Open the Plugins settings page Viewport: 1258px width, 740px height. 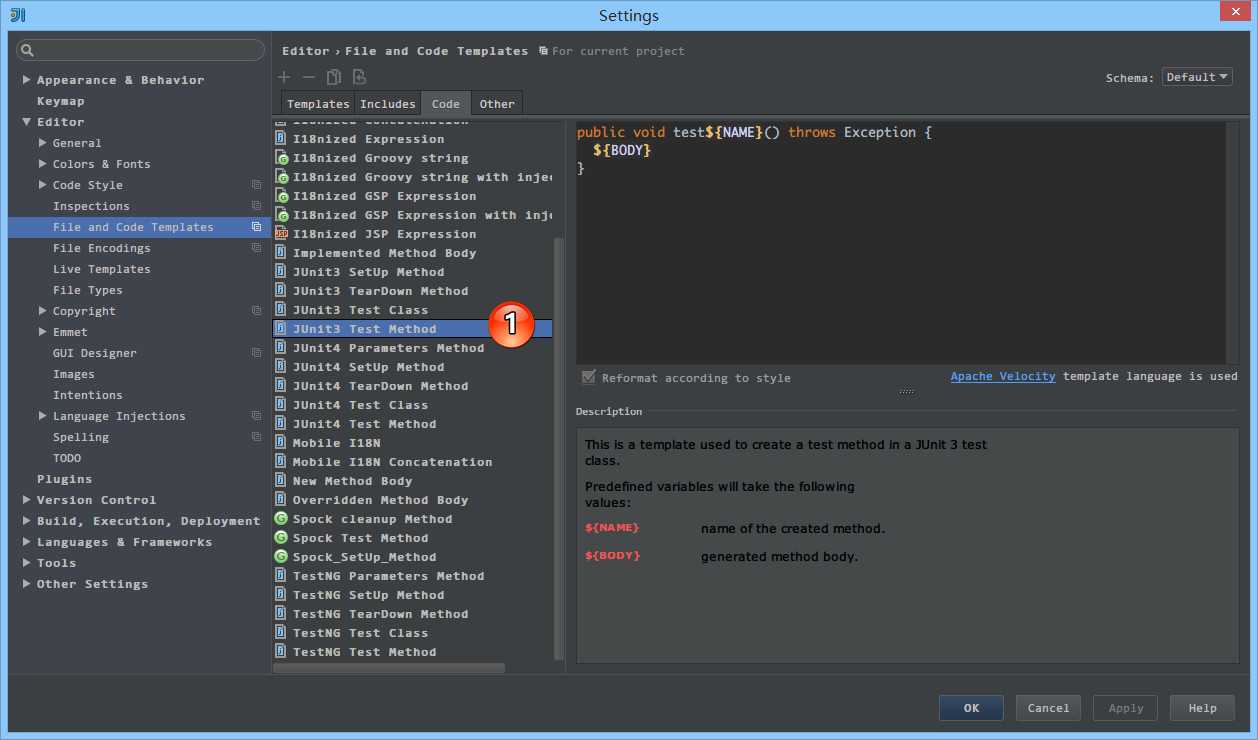tap(64, 479)
